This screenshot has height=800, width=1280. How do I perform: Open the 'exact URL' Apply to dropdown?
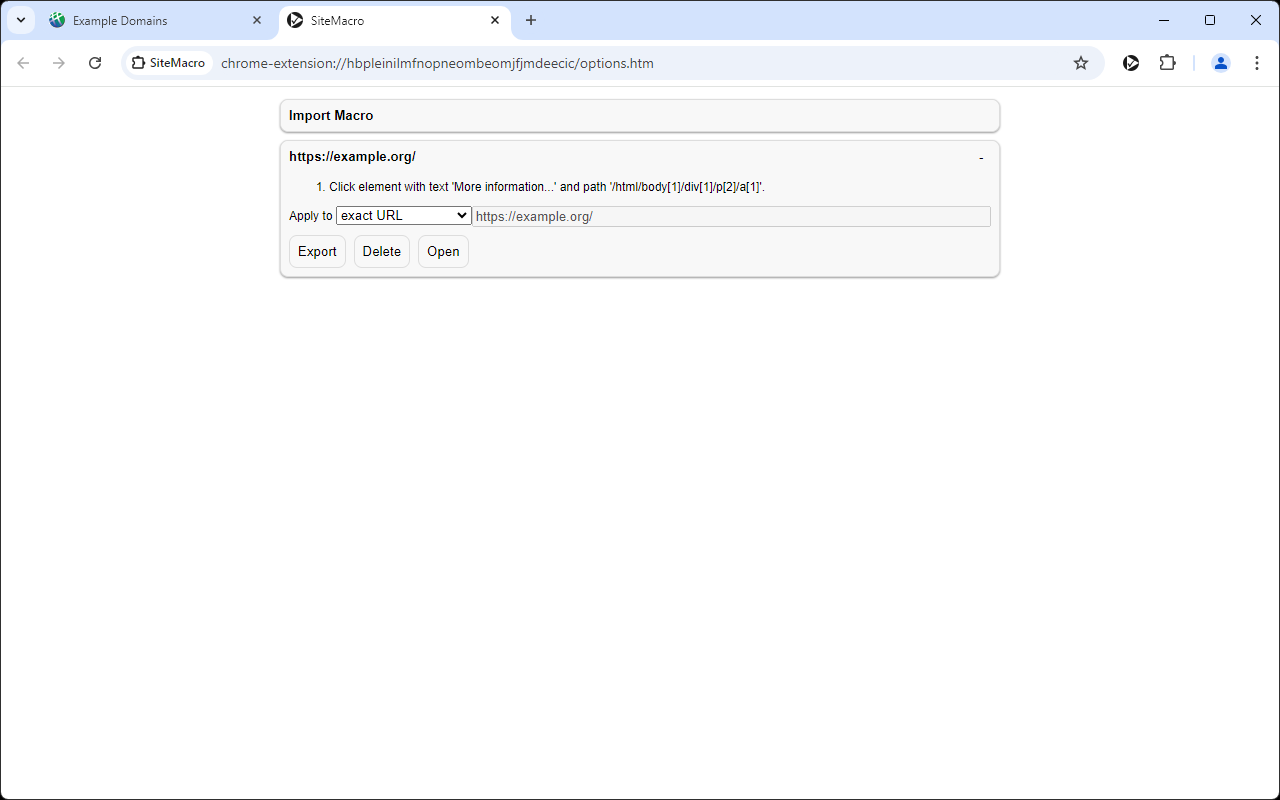coord(403,215)
